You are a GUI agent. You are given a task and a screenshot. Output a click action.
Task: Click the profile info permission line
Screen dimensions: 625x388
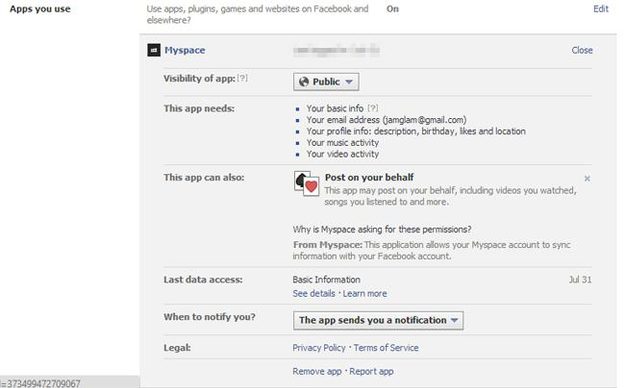pyautogui.click(x=416, y=131)
